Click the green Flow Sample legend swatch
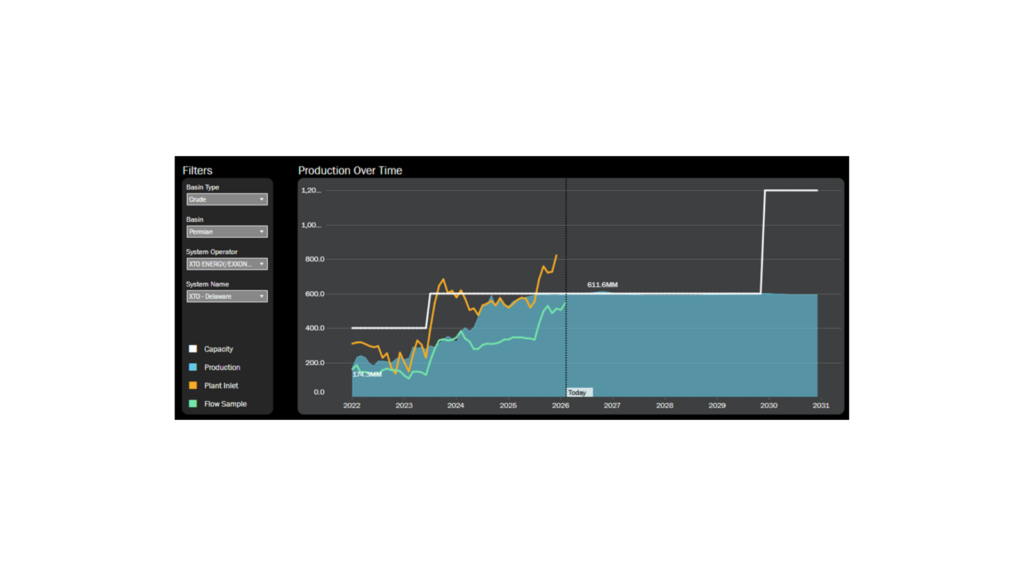The width and height of the screenshot is (1024, 576). pyautogui.click(x=193, y=404)
